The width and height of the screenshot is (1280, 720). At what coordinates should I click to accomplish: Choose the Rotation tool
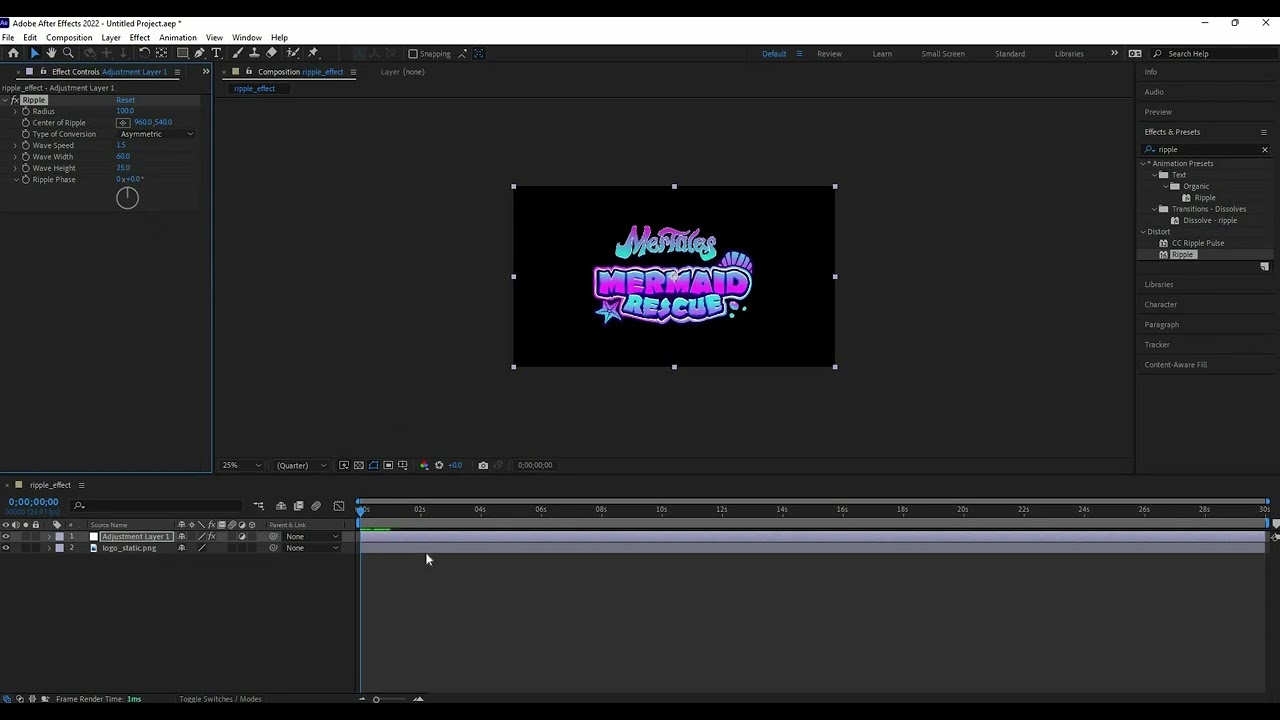[x=144, y=53]
